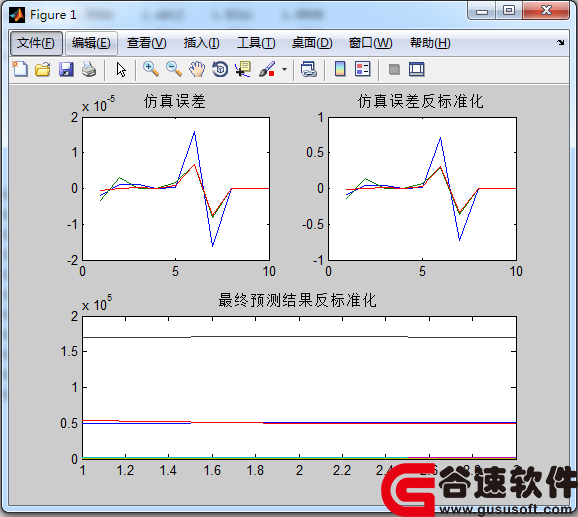
Task: Open the 编辑(E) menu
Action: [x=91, y=43]
